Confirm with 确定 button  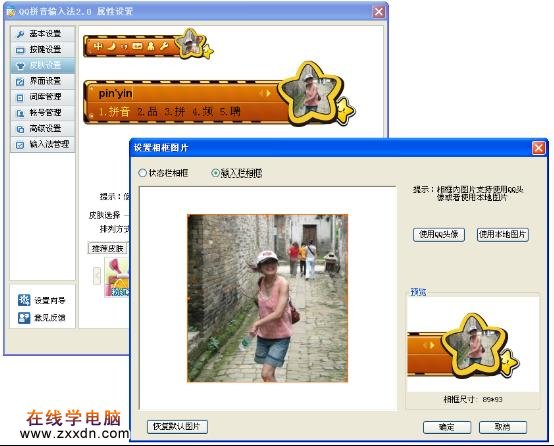coord(447,427)
